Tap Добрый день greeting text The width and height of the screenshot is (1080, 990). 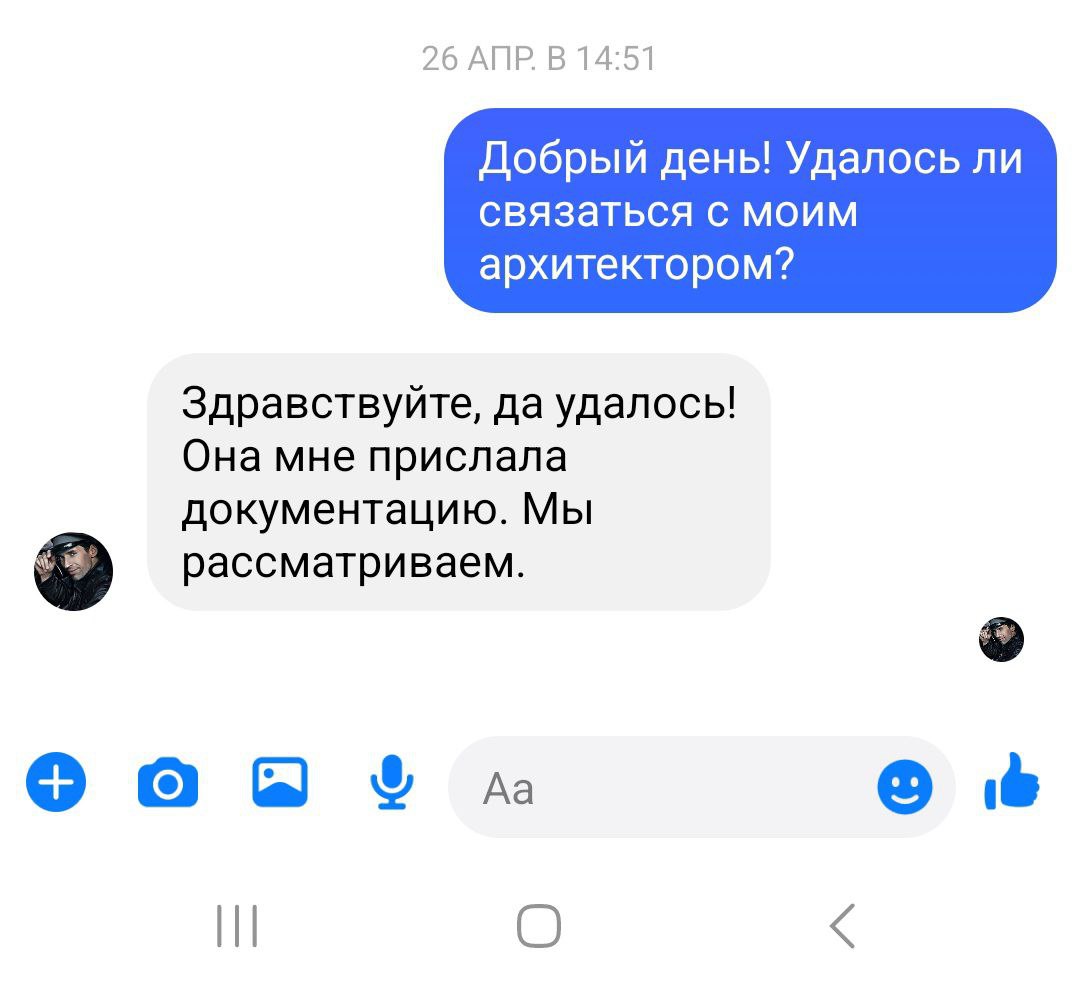pos(626,159)
